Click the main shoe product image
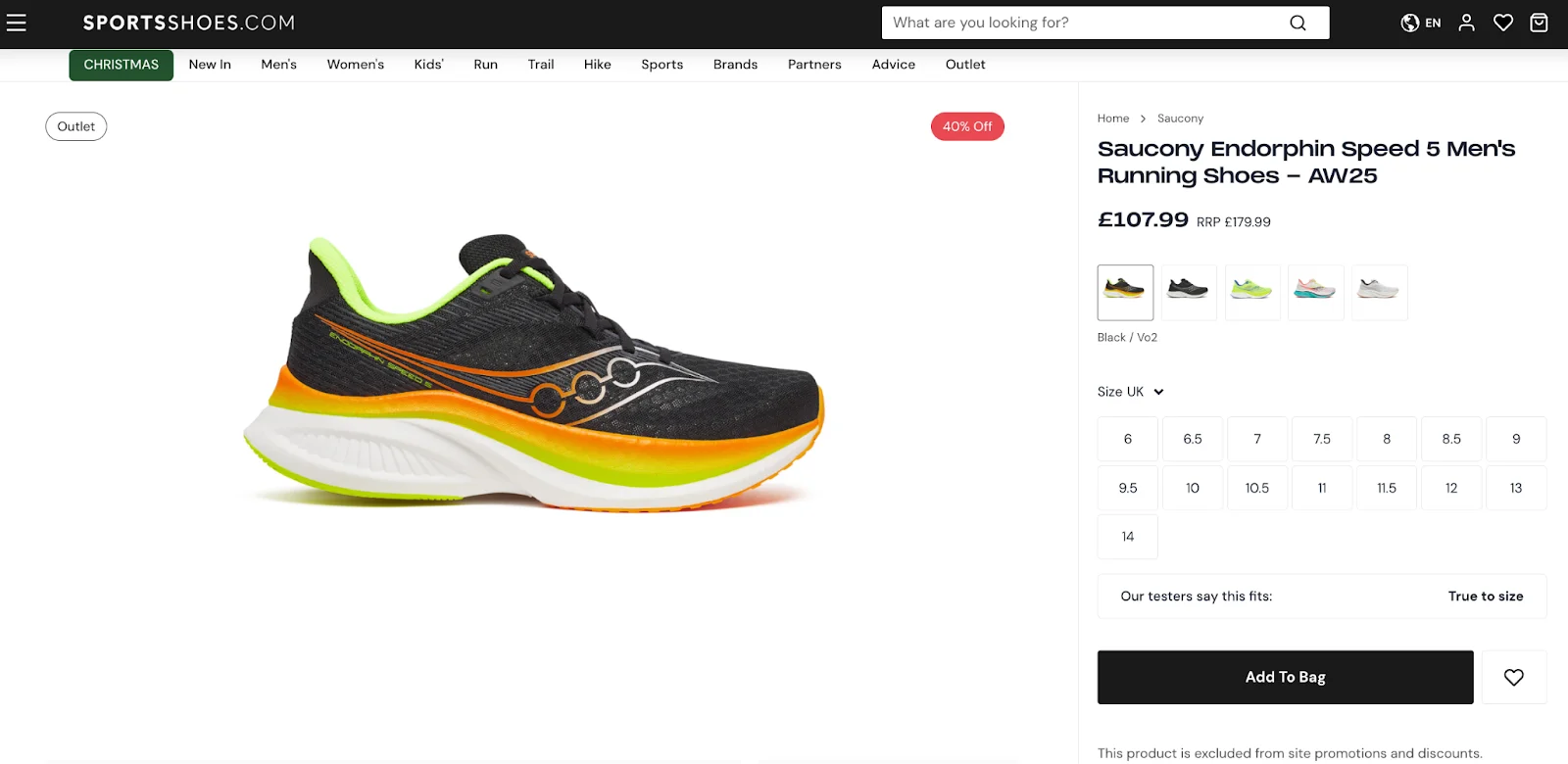Image resolution: width=1568 pixels, height=764 pixels. point(534,372)
